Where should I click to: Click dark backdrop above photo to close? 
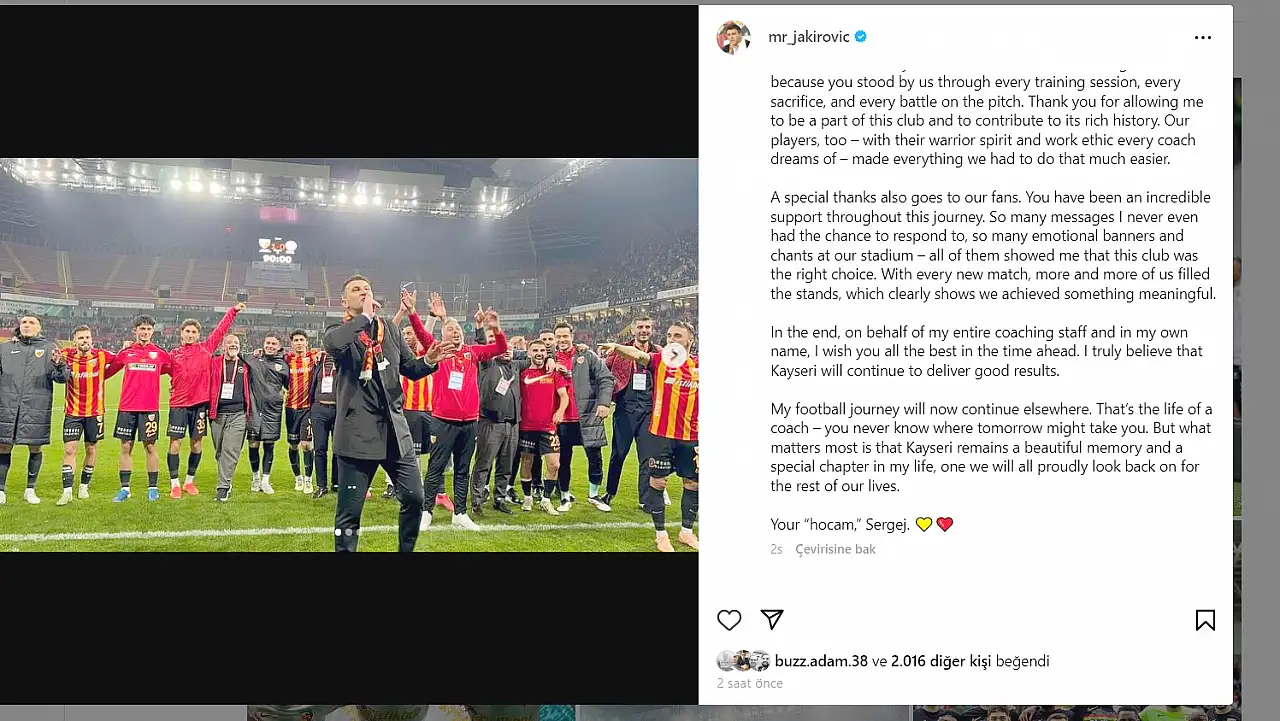pyautogui.click(x=350, y=80)
